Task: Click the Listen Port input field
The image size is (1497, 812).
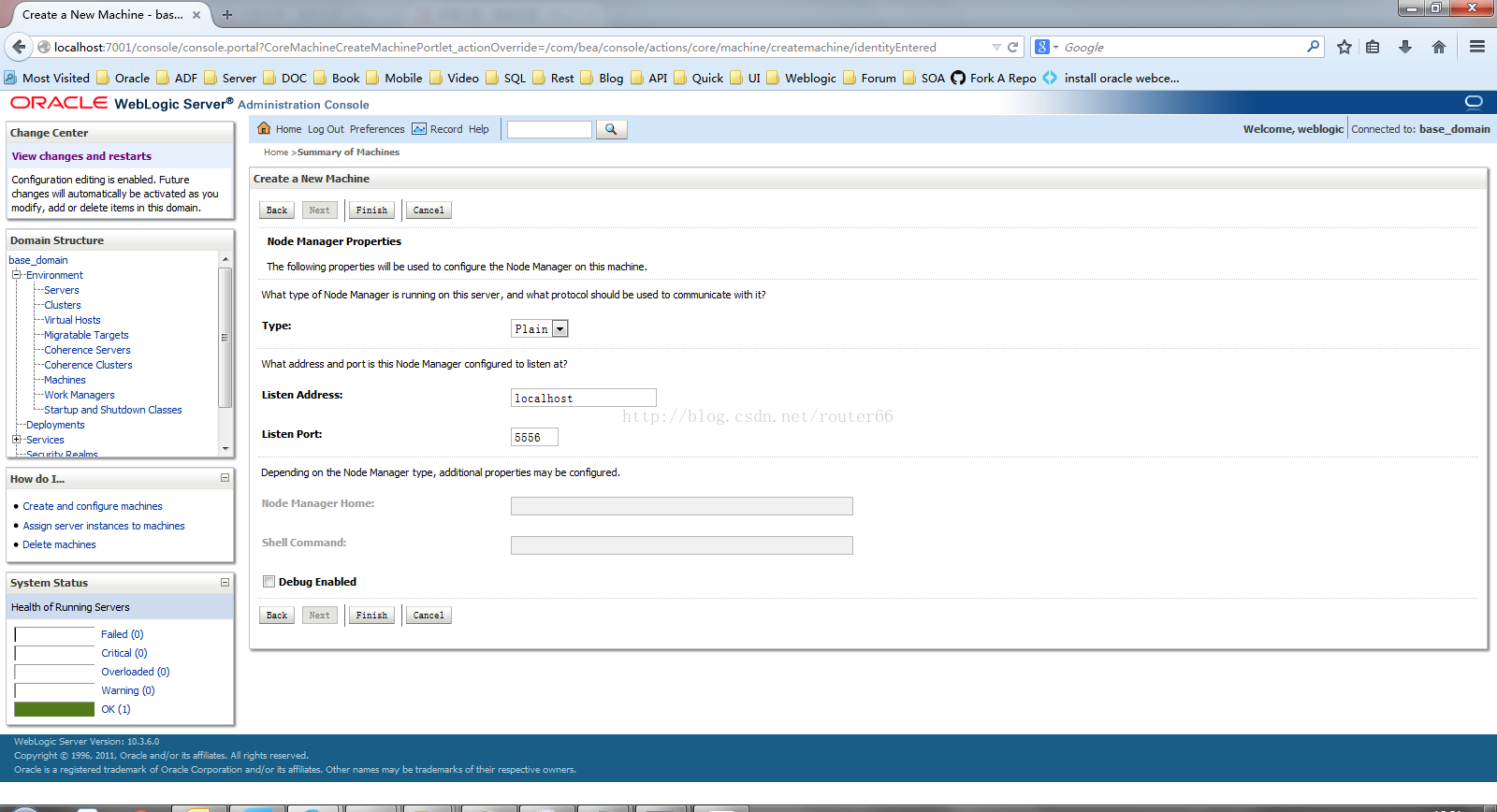Action: pos(534,437)
